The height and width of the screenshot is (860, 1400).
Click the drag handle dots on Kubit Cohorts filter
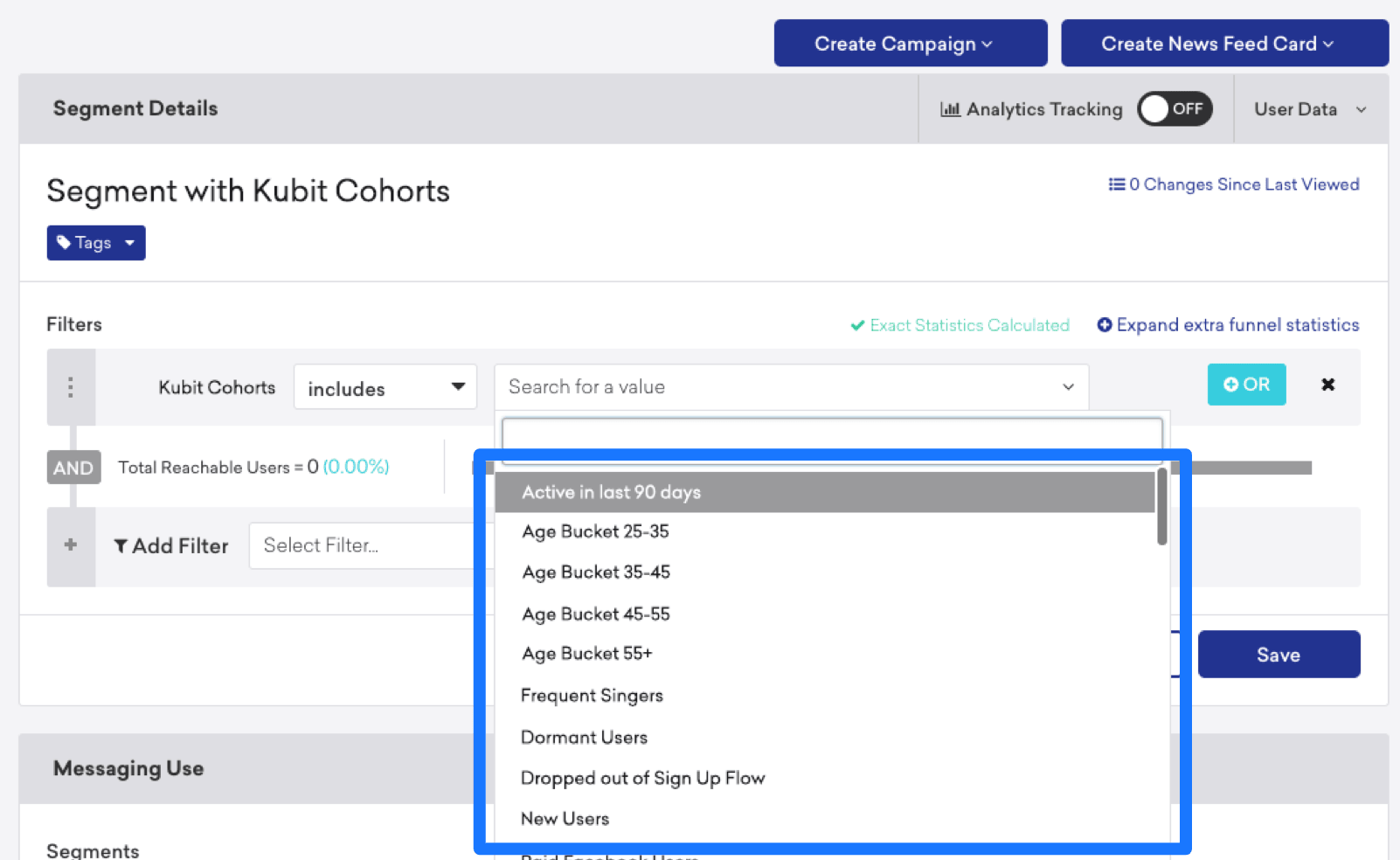point(71,387)
